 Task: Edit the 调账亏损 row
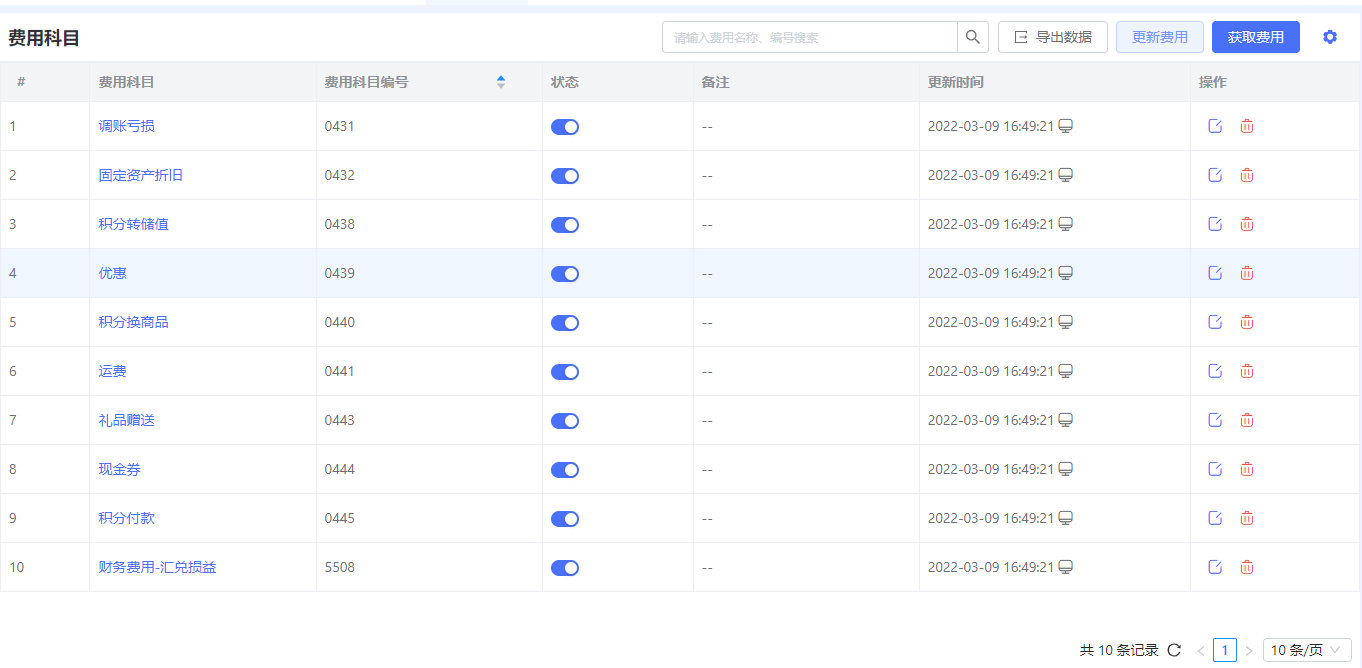(1215, 126)
